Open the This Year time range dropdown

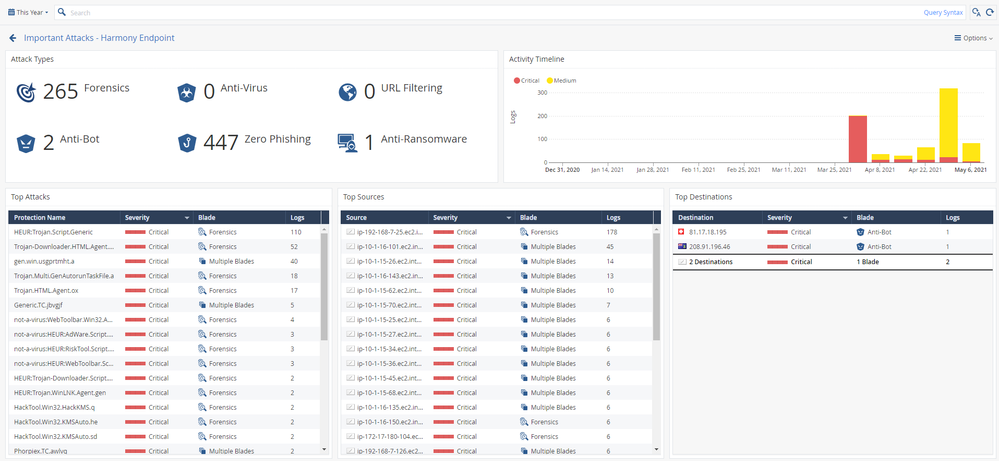point(28,12)
